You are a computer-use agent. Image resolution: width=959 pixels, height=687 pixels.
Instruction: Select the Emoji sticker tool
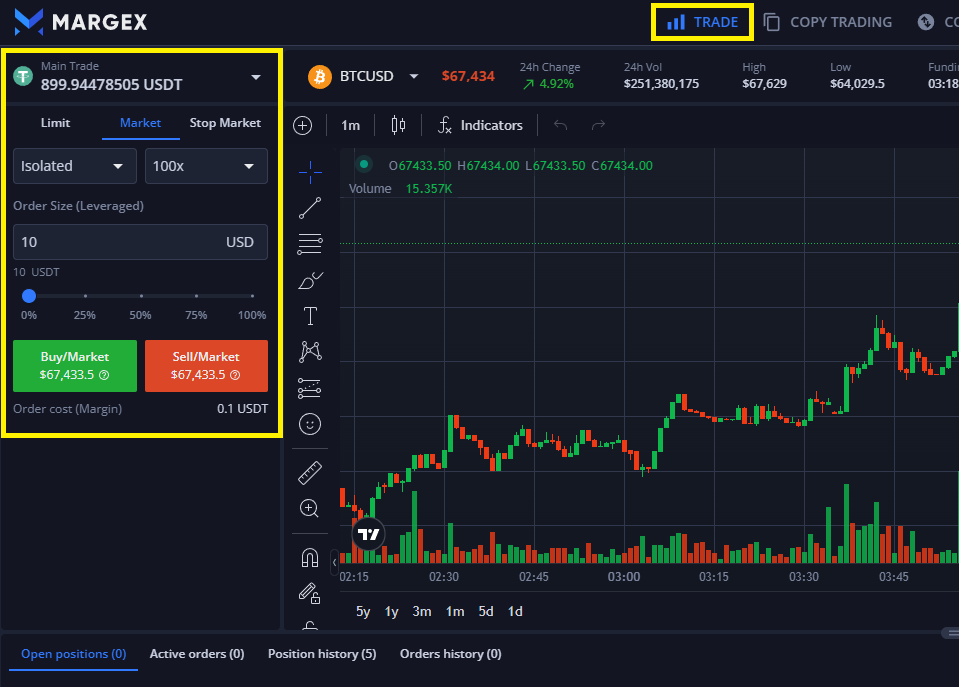pyautogui.click(x=309, y=423)
